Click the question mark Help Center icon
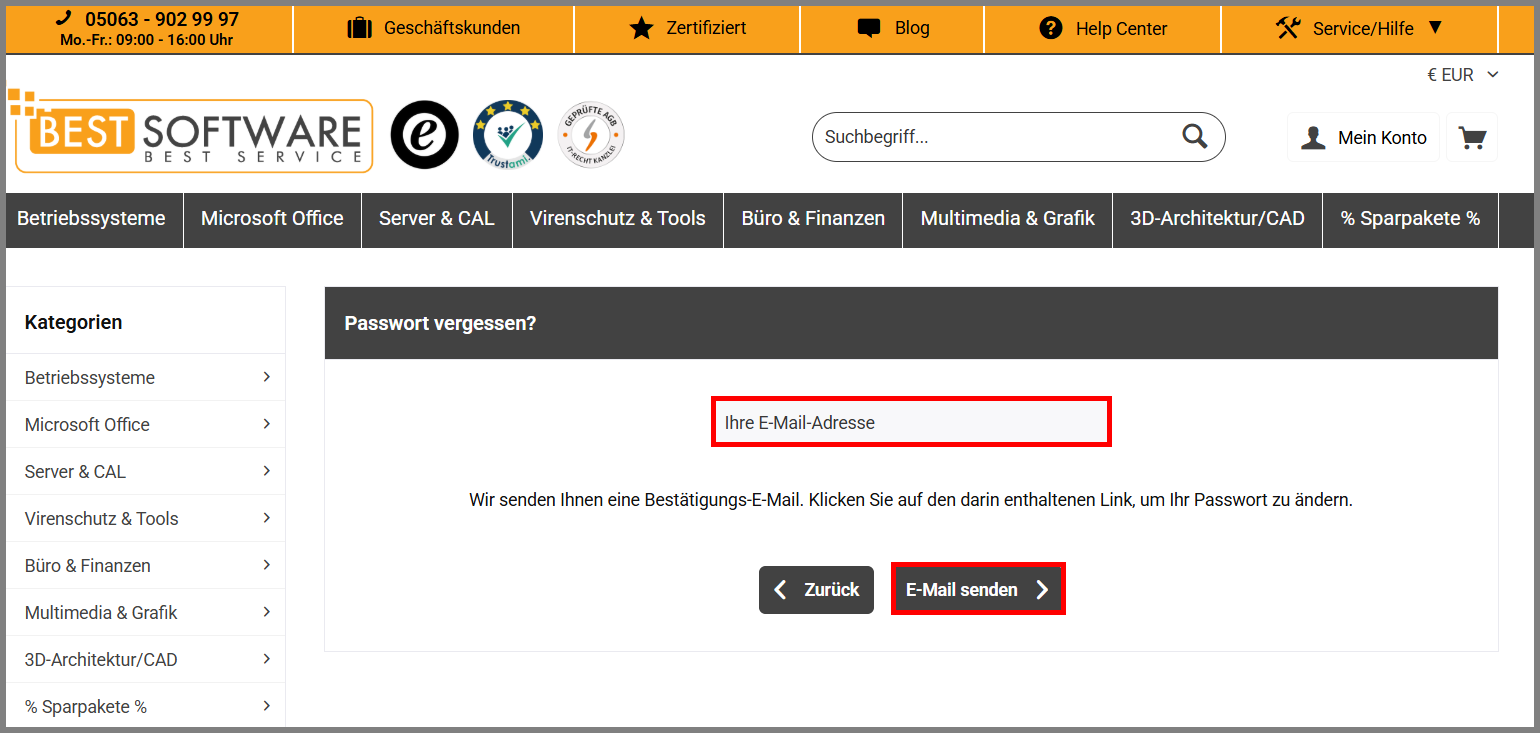This screenshot has width=1540, height=733. pos(1051,28)
